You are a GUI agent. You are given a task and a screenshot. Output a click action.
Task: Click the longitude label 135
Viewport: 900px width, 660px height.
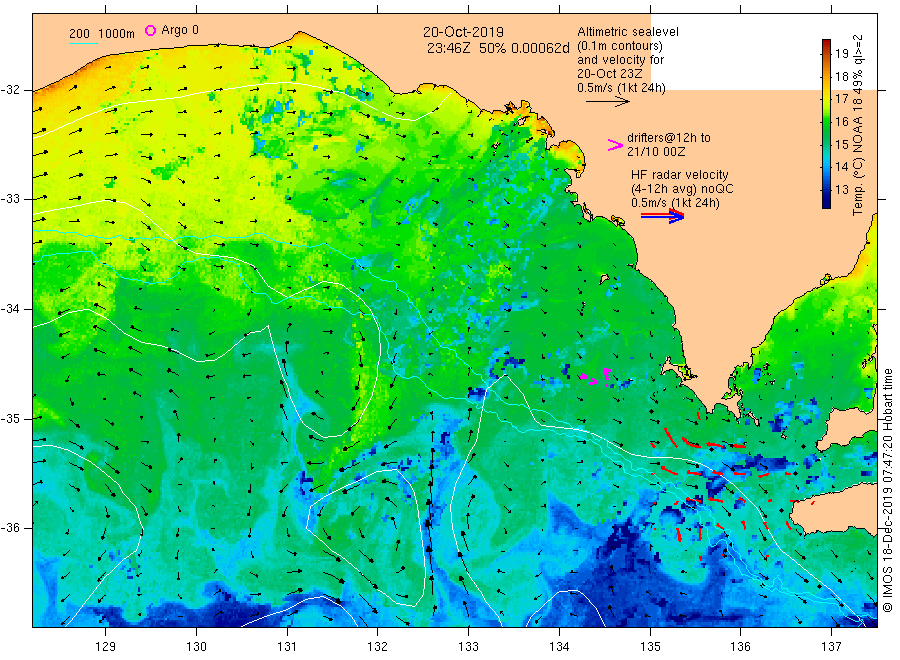[650, 647]
